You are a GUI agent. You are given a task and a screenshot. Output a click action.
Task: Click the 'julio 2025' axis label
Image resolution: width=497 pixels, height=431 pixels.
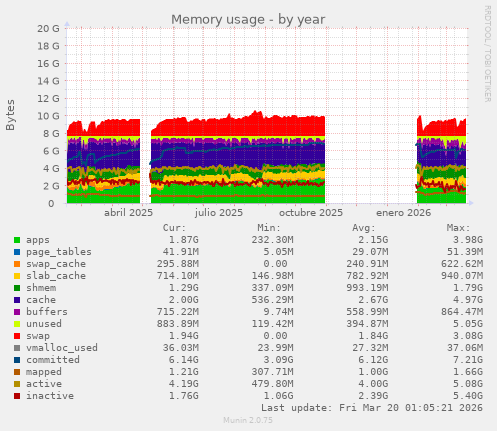click(x=219, y=213)
